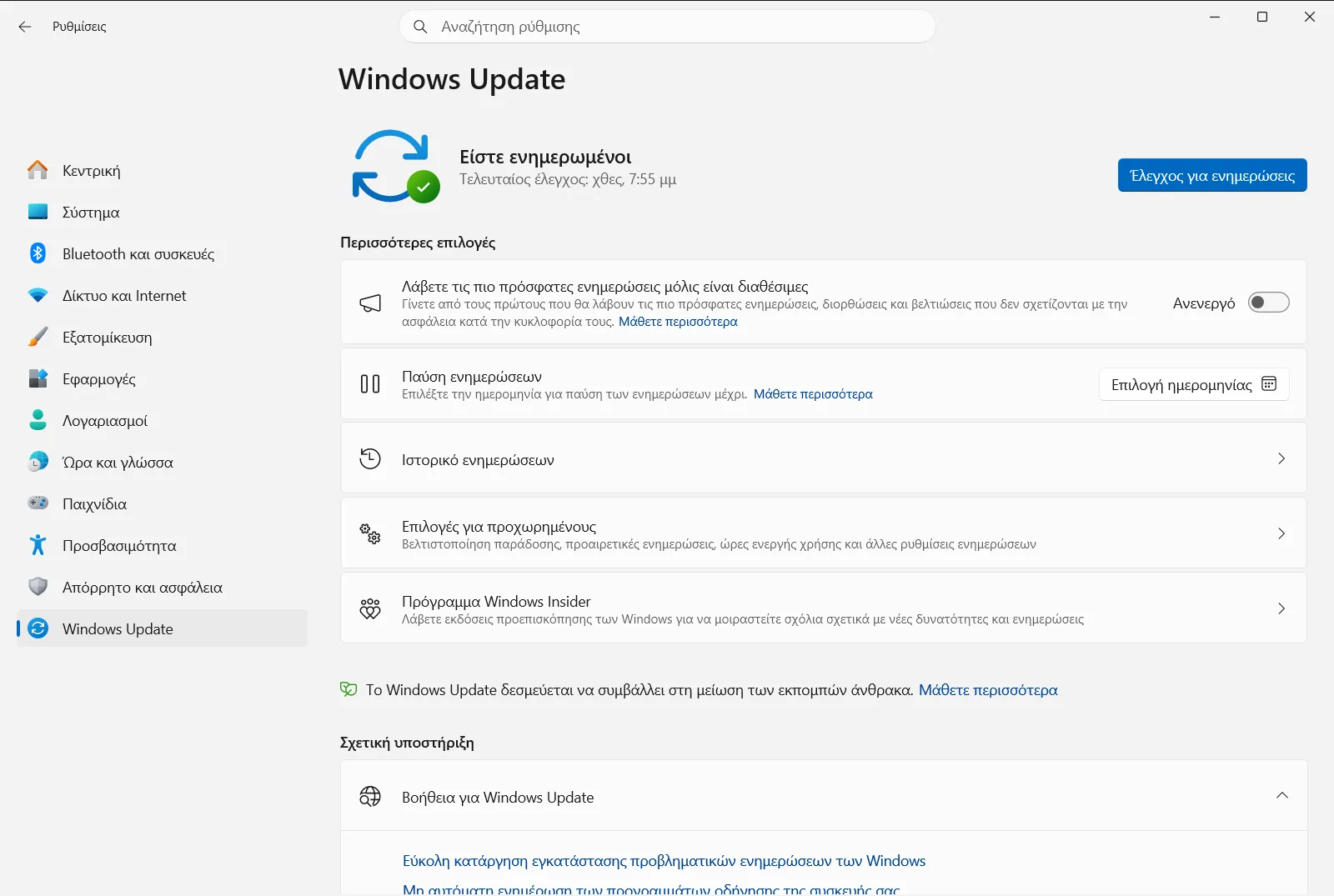Open the Επιλογή ημερομηνίας dropdown
The image size is (1334, 896).
click(1194, 384)
